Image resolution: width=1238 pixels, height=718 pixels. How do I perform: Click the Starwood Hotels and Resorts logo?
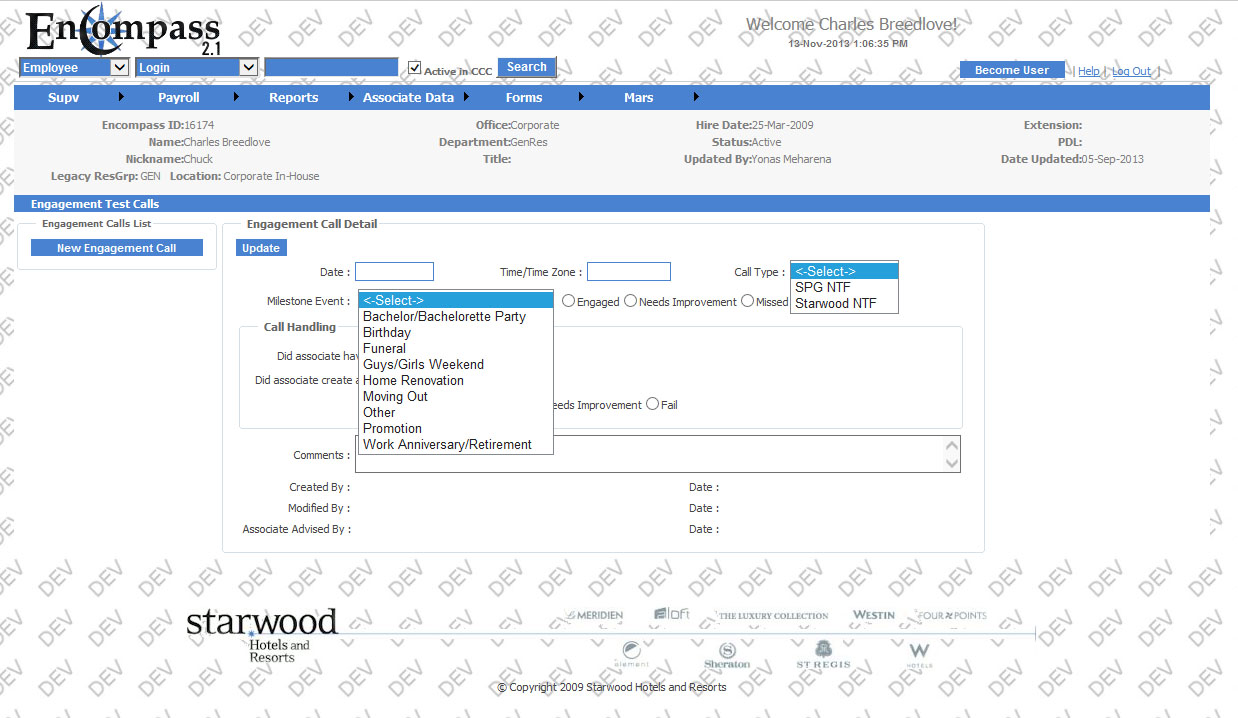(262, 633)
